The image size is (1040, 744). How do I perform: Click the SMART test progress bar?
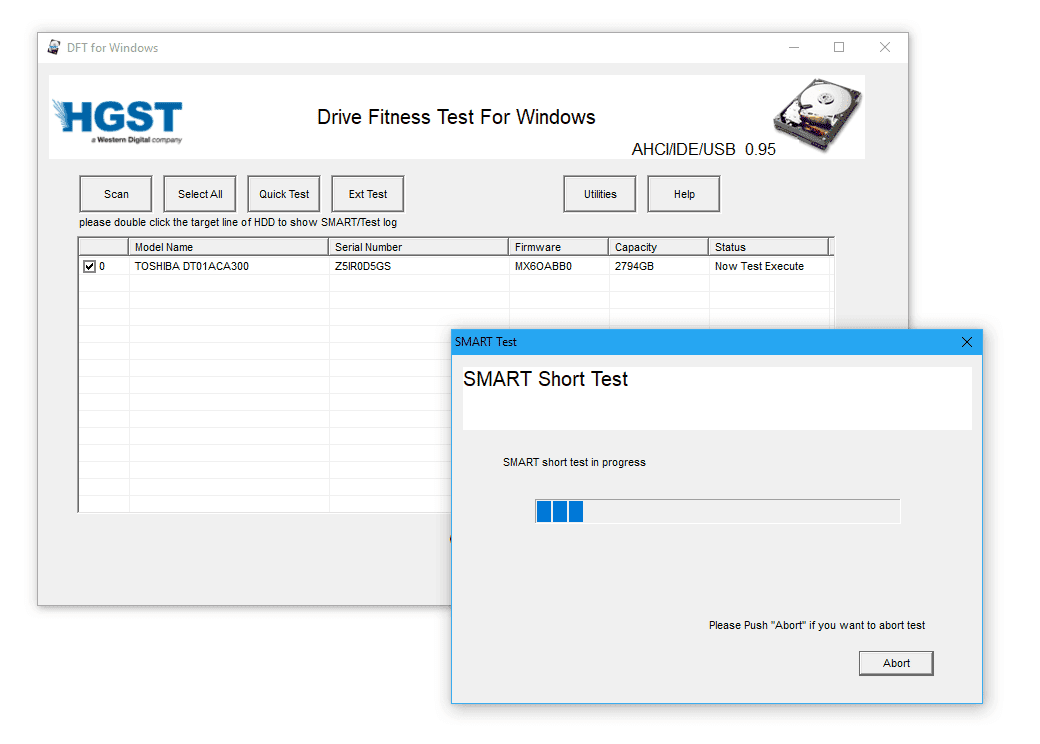718,511
